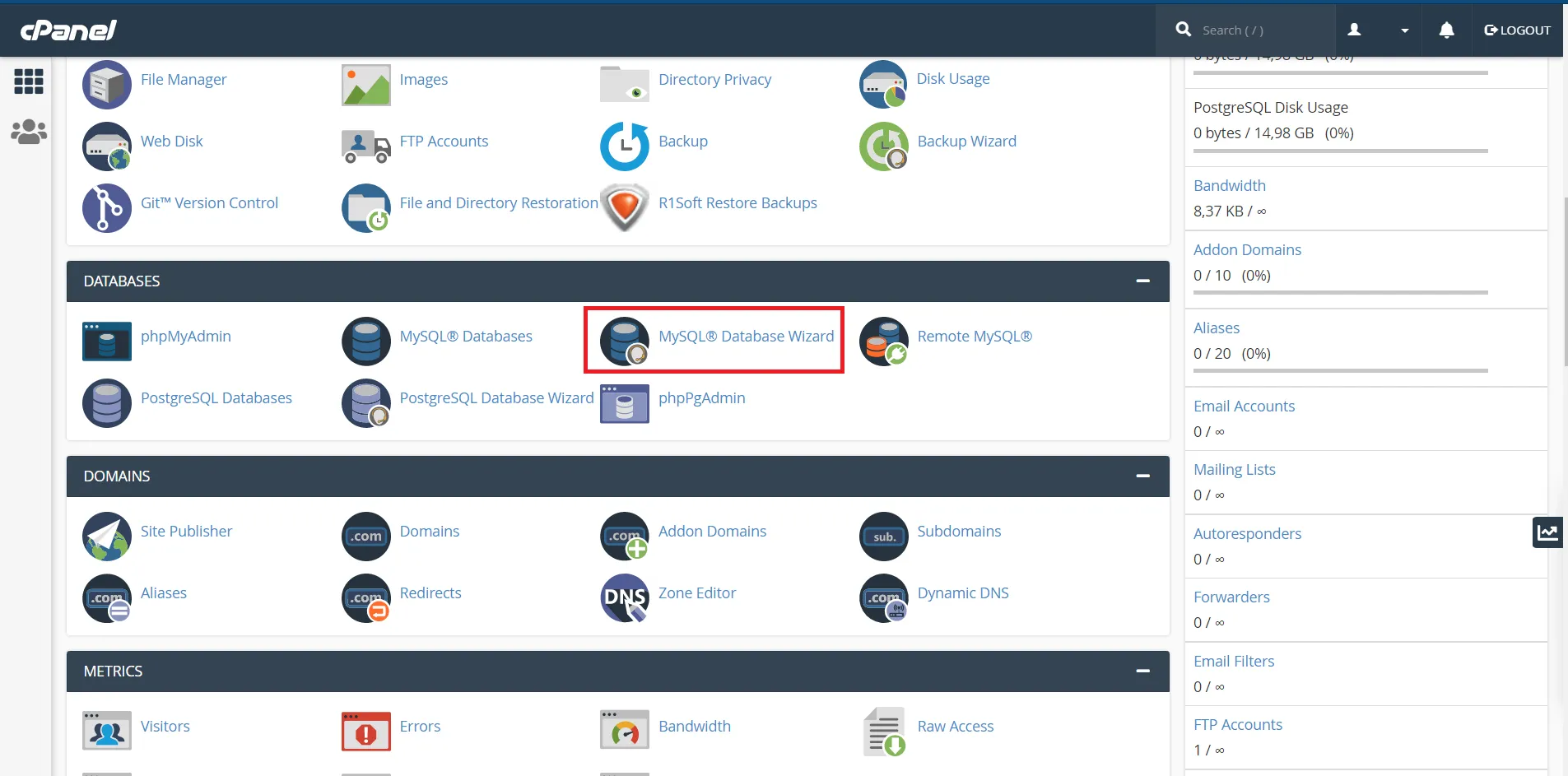This screenshot has height=776, width=1568.
Task: Open the File Manager icon
Action: [x=107, y=84]
